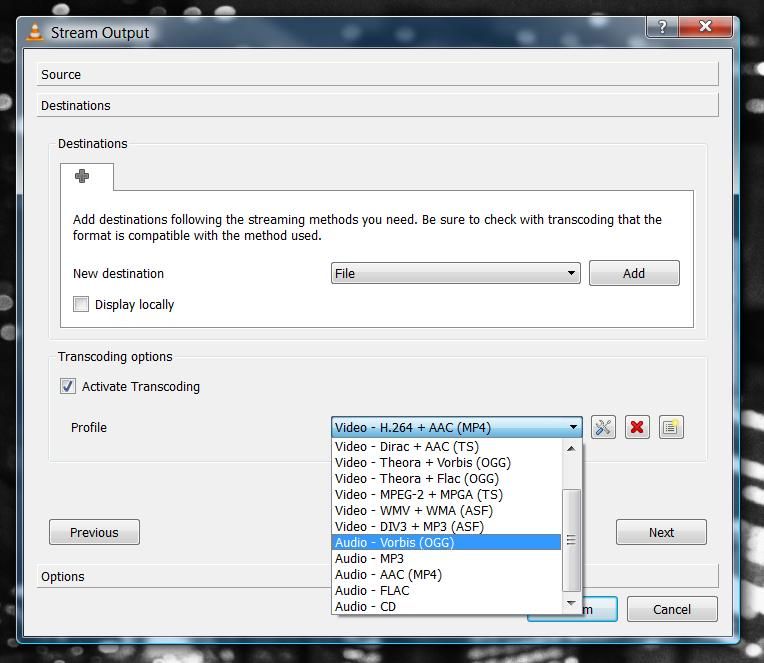Uncheck the Activate Transcoding checkbox
764x663 pixels.
click(68, 387)
